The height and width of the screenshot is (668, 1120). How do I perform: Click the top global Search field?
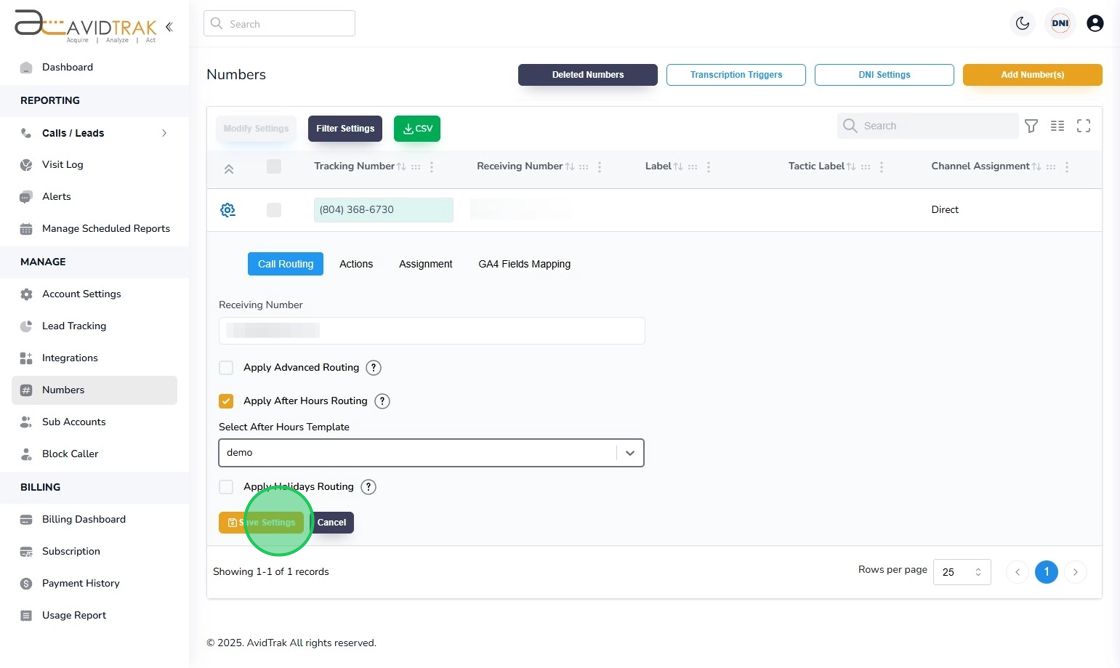[279, 24]
